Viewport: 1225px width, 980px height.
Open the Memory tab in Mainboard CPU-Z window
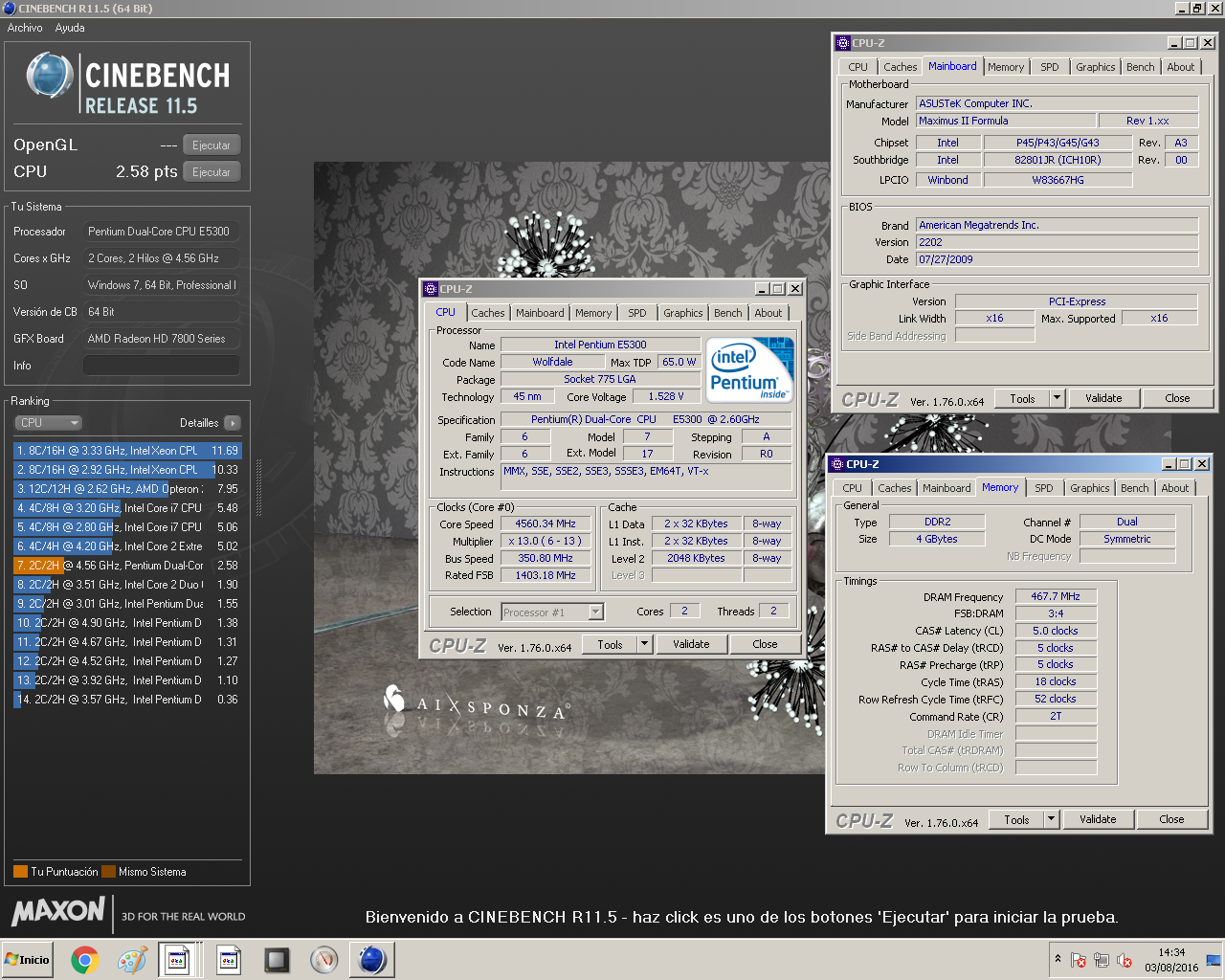(x=1006, y=67)
